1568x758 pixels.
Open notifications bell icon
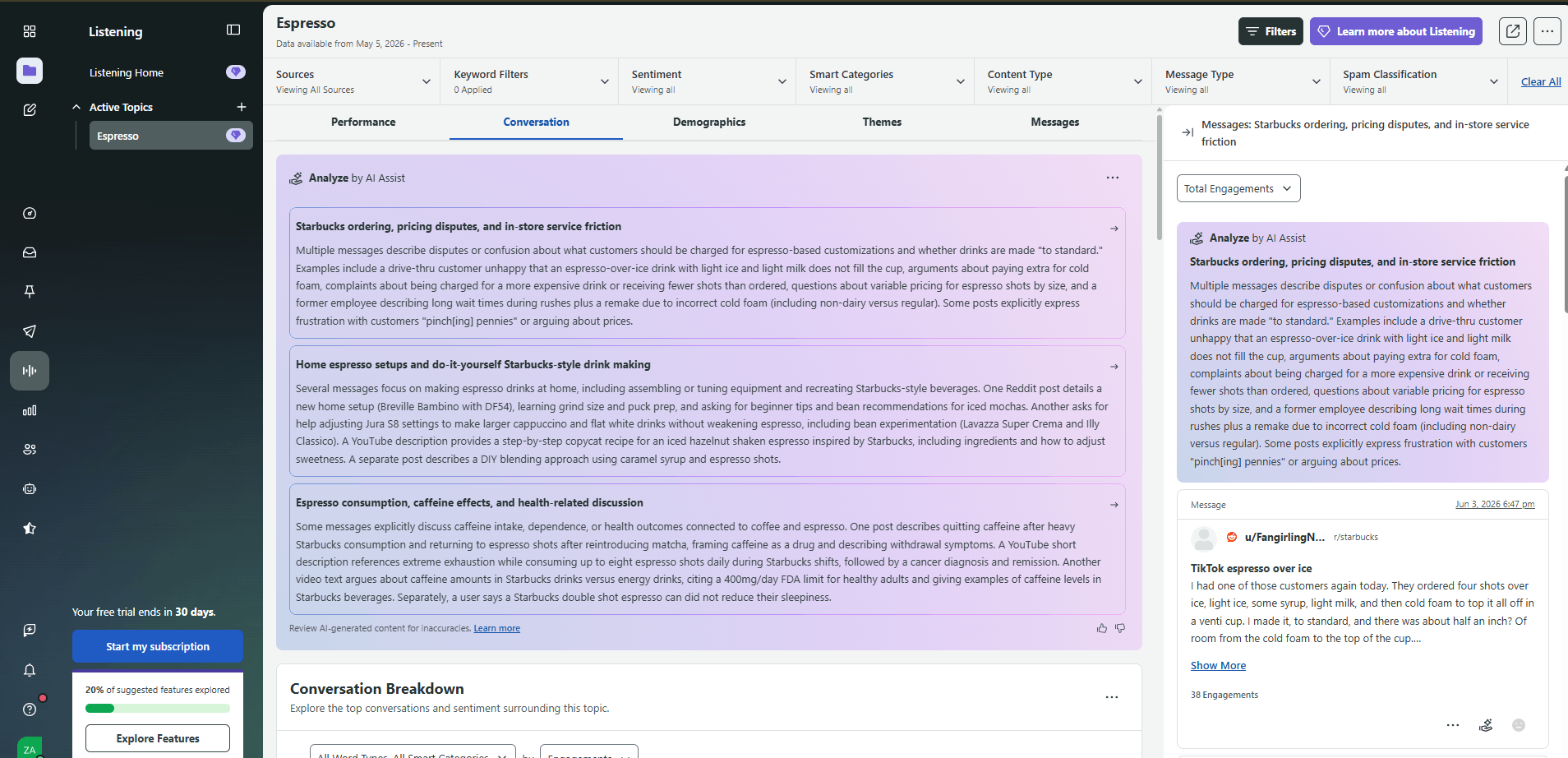[x=30, y=670]
